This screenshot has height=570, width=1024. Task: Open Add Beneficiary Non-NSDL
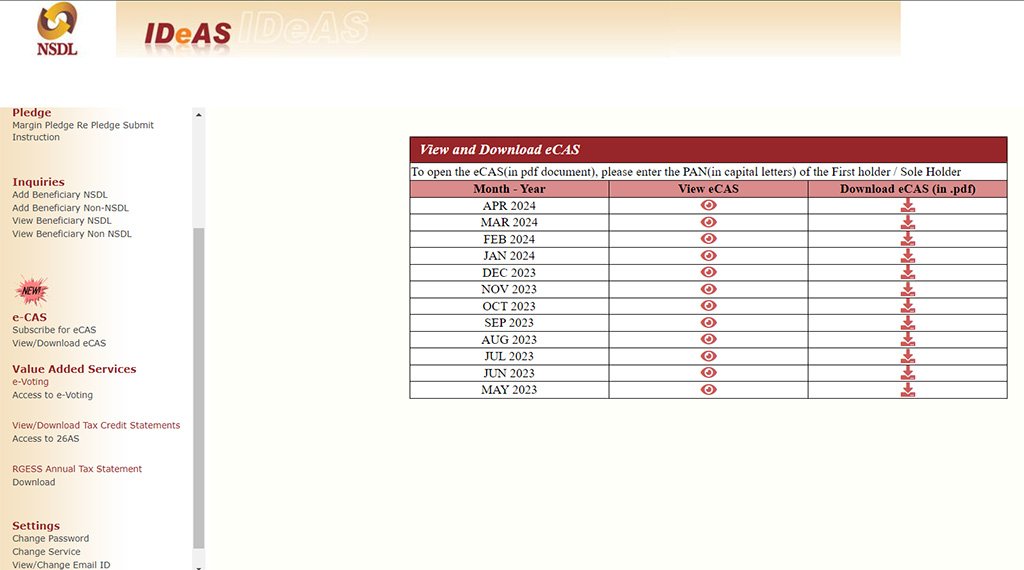pyautogui.click(x=71, y=208)
